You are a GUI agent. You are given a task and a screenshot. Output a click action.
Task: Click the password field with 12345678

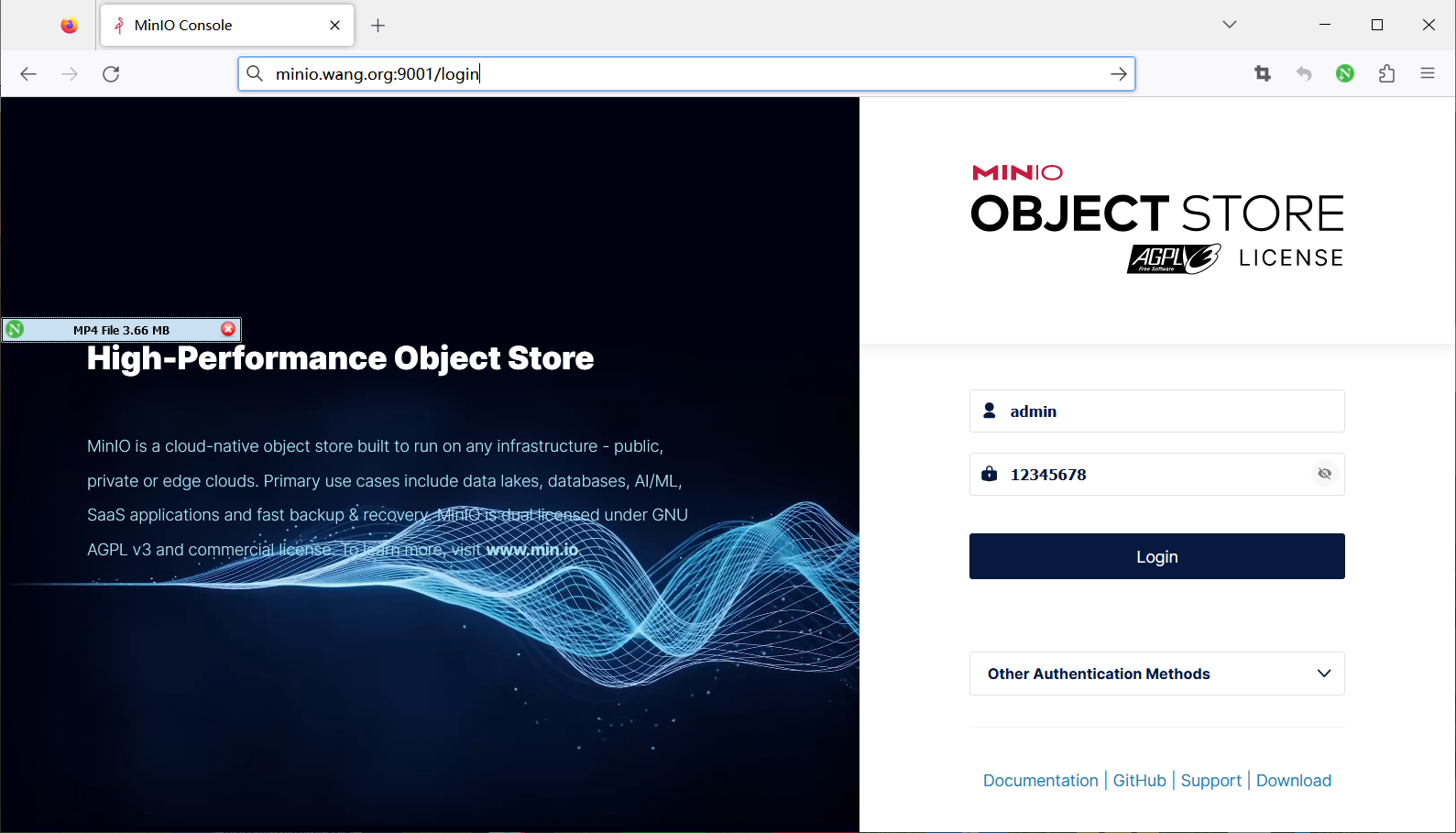1157,475
